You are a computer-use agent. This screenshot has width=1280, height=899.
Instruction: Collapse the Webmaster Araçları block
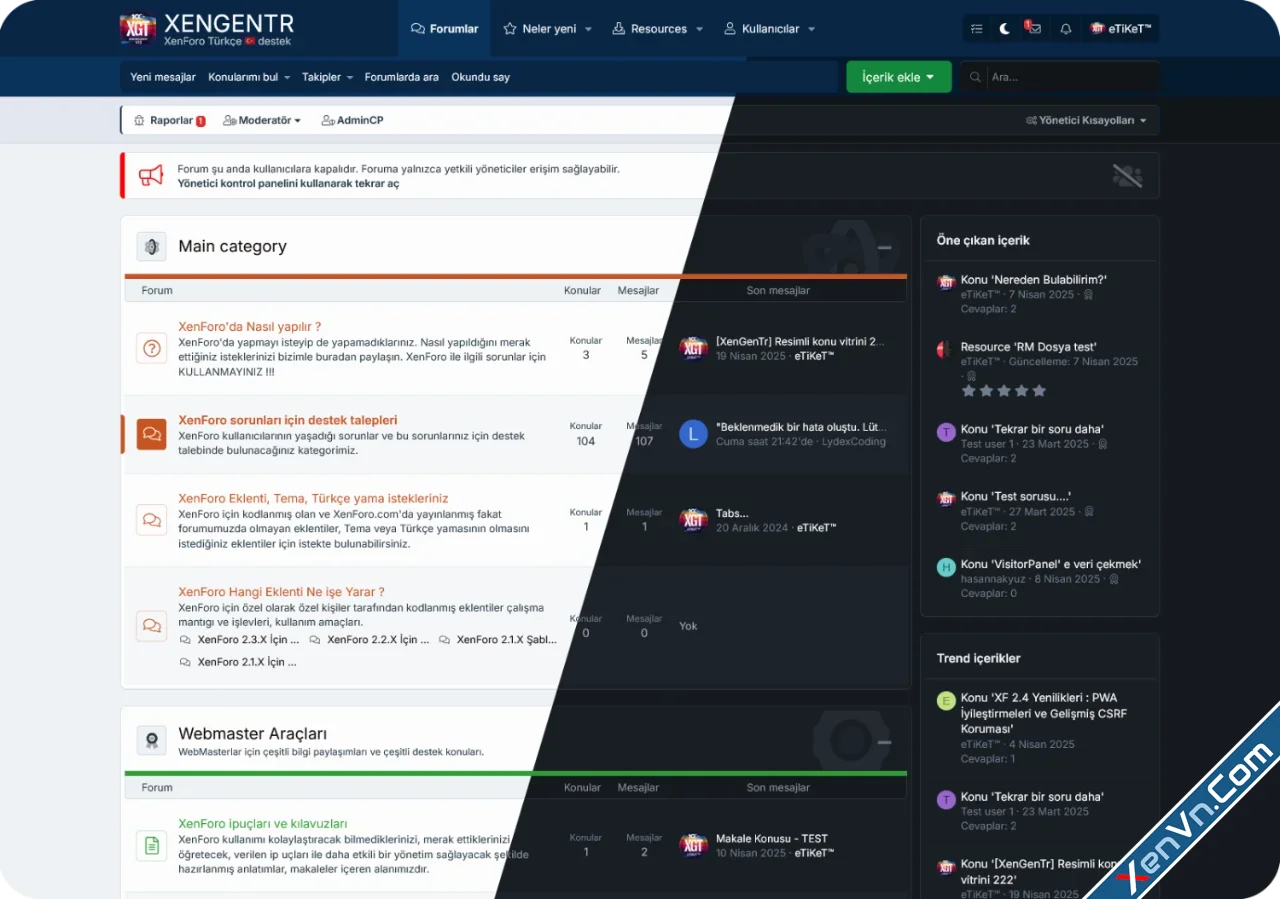884,742
